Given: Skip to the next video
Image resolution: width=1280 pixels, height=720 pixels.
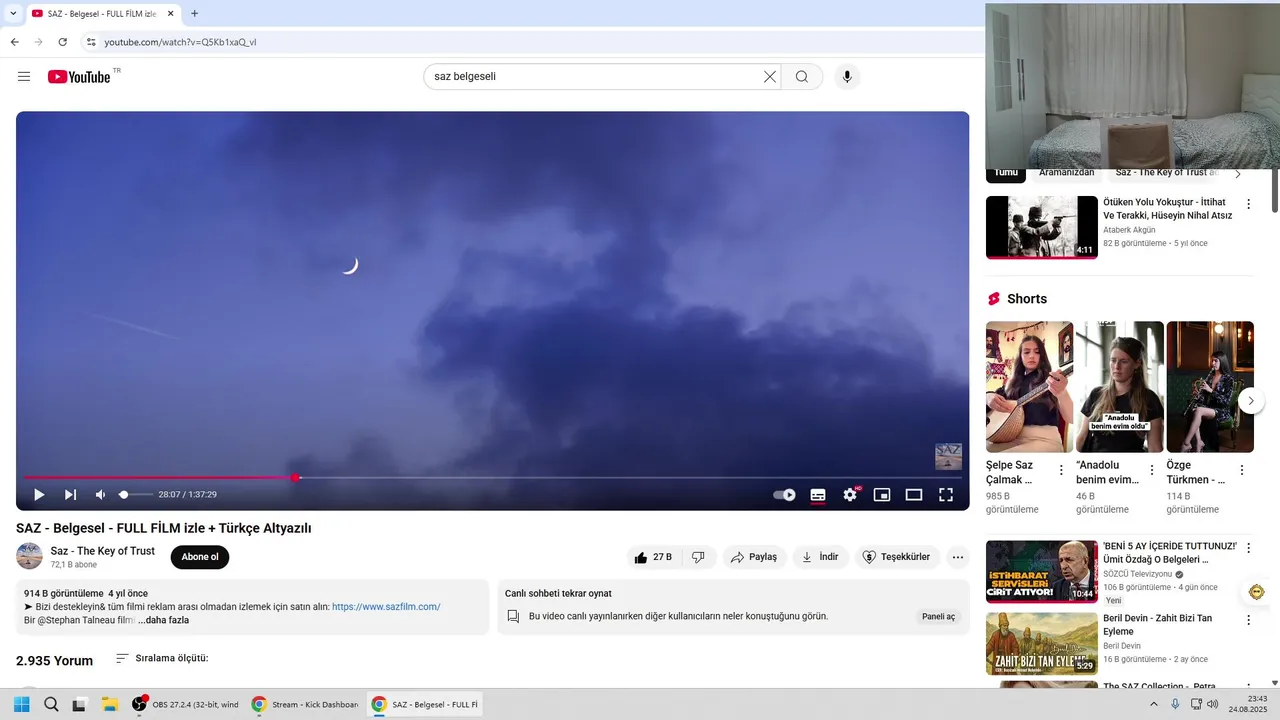Looking at the screenshot, I should [70, 494].
